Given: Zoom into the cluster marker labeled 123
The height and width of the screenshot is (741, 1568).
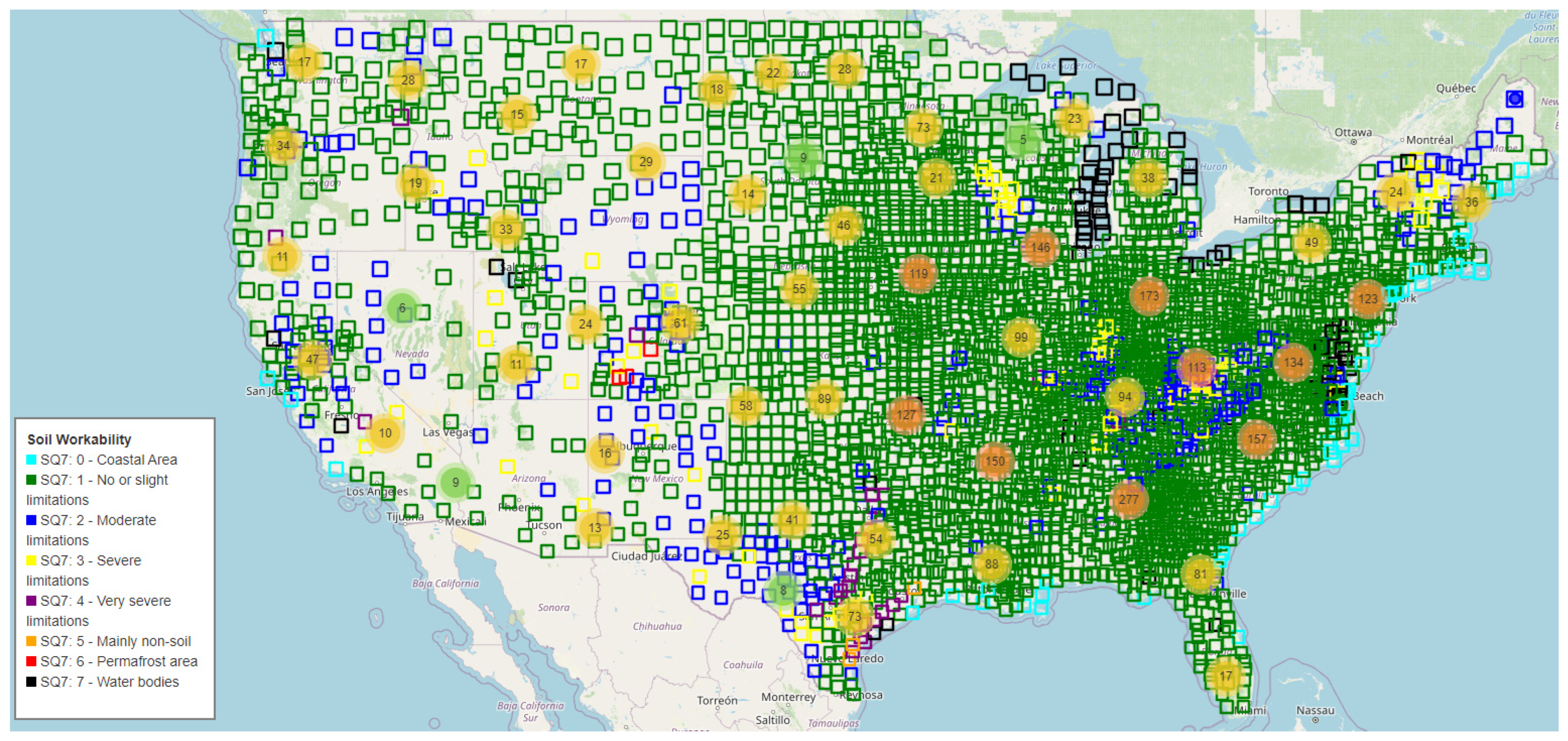Looking at the screenshot, I should tap(1367, 298).
